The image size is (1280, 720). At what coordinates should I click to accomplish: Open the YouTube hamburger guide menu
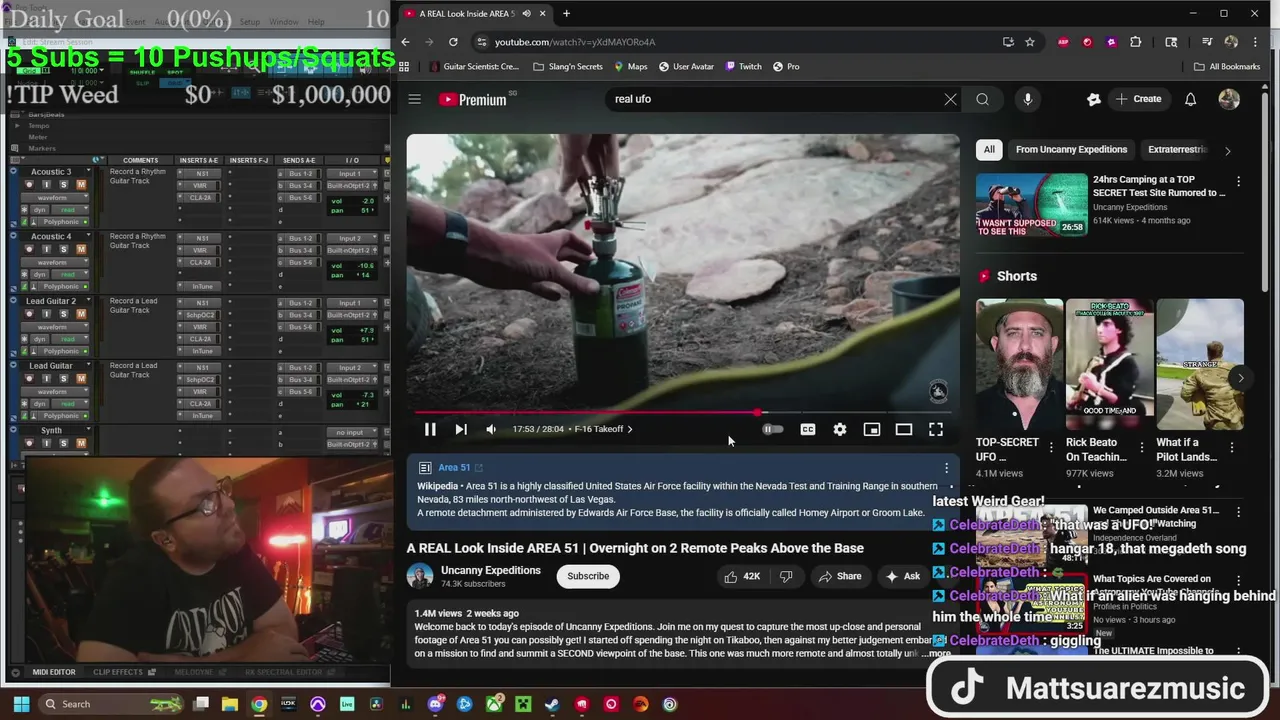[x=415, y=99]
